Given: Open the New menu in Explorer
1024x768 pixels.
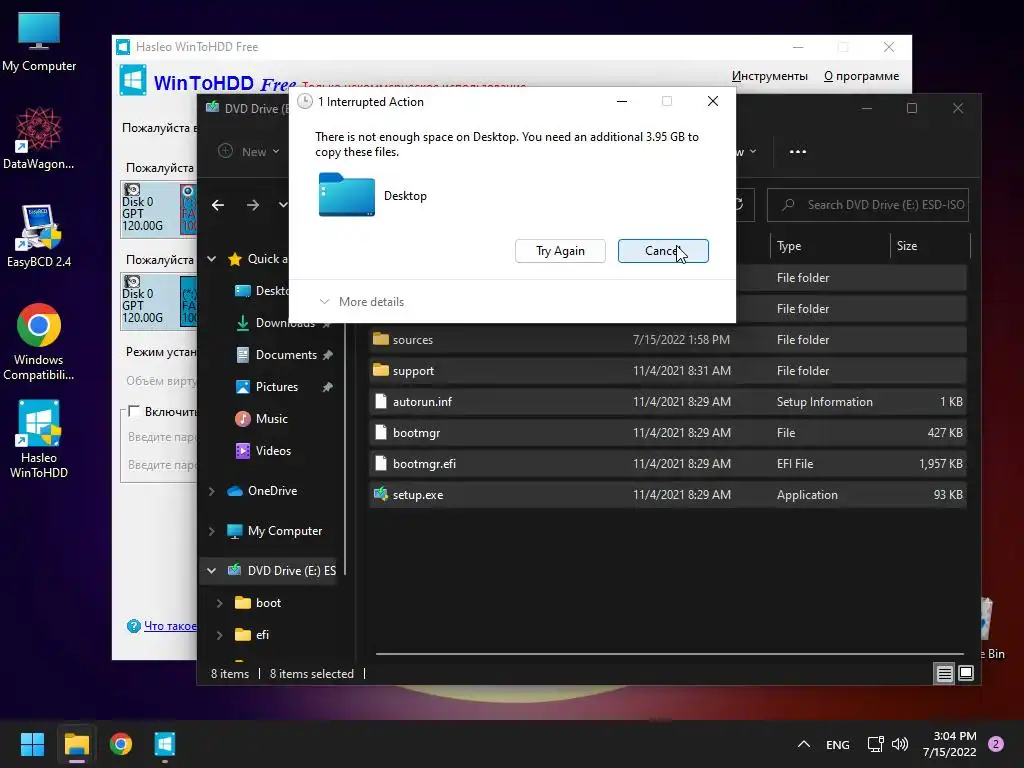Looking at the screenshot, I should pos(249,152).
